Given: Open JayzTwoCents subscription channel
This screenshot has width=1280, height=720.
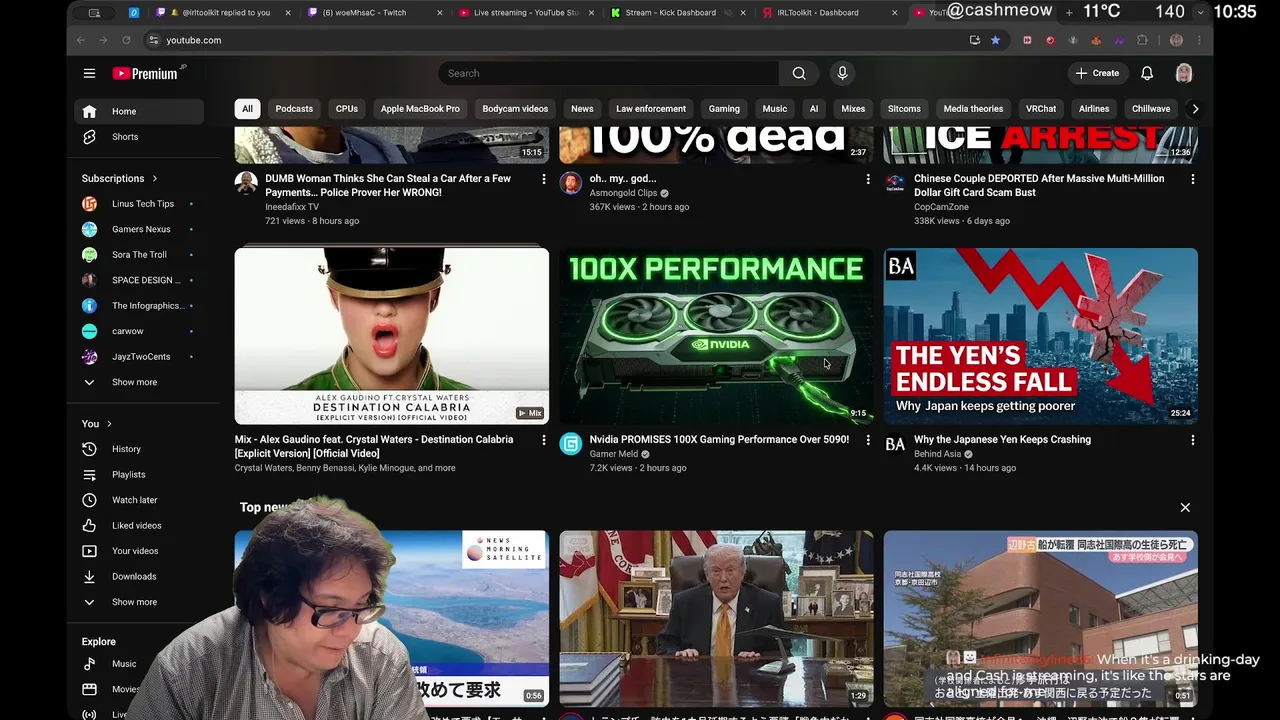Looking at the screenshot, I should [x=139, y=357].
